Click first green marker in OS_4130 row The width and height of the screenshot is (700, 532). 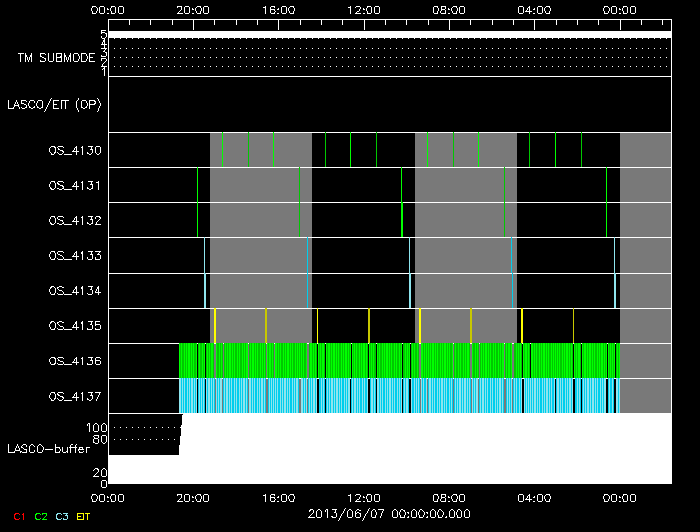pyautogui.click(x=222, y=150)
